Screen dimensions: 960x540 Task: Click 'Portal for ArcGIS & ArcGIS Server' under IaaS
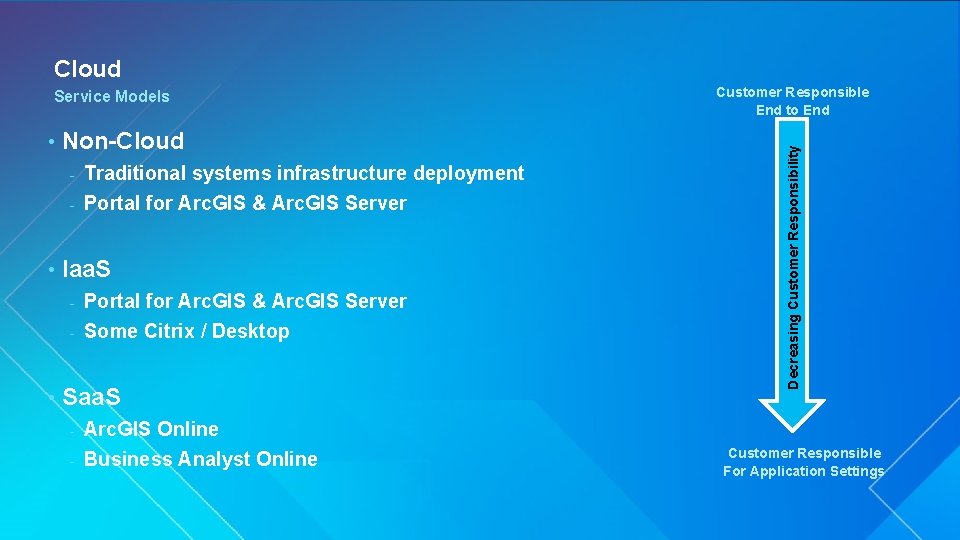(245, 301)
